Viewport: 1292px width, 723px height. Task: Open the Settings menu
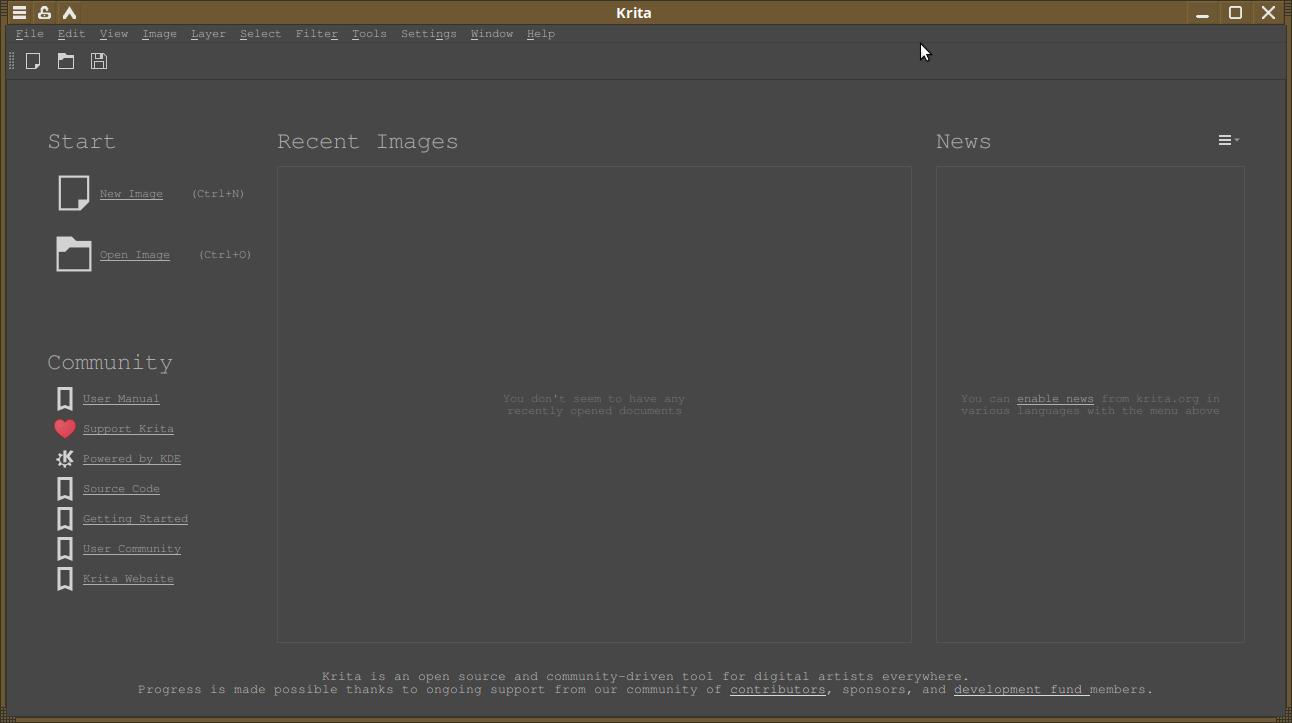coord(428,34)
